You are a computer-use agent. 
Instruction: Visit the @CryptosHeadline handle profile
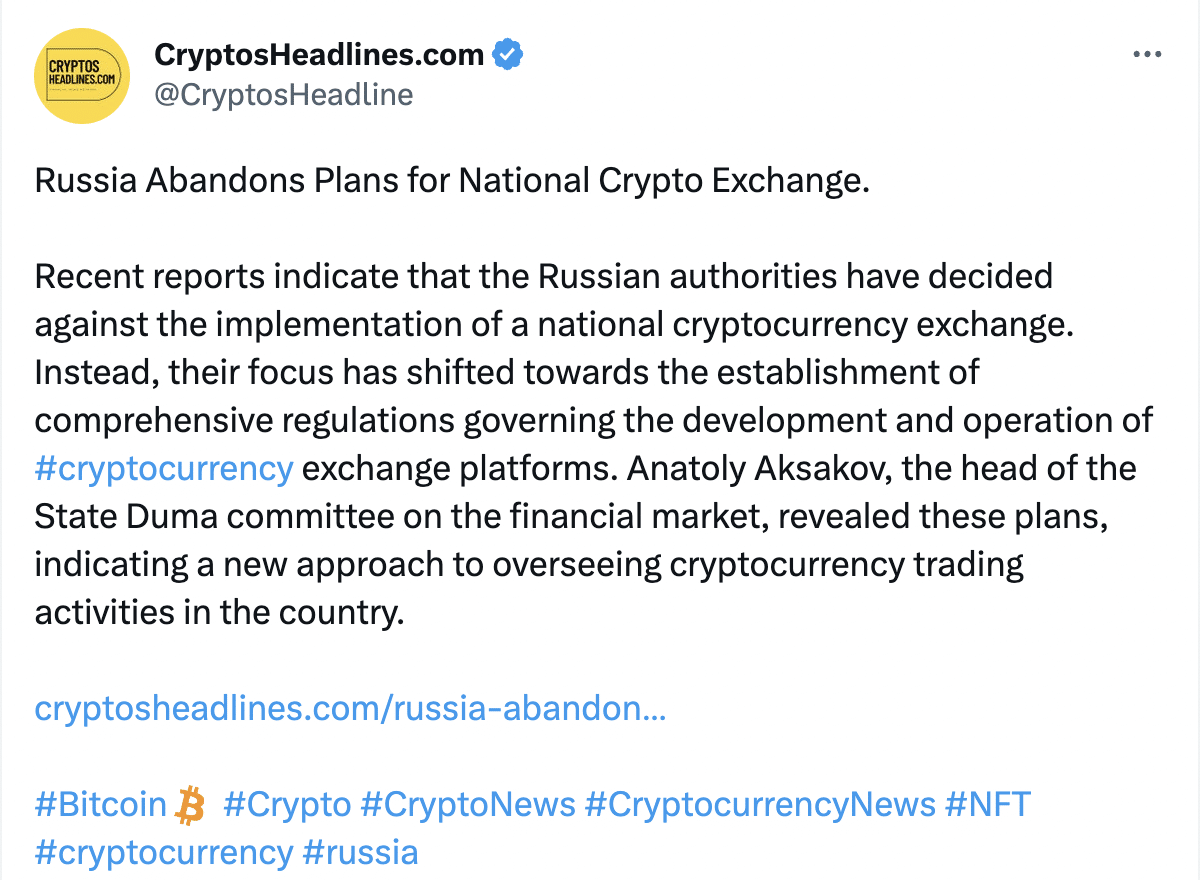click(x=283, y=95)
